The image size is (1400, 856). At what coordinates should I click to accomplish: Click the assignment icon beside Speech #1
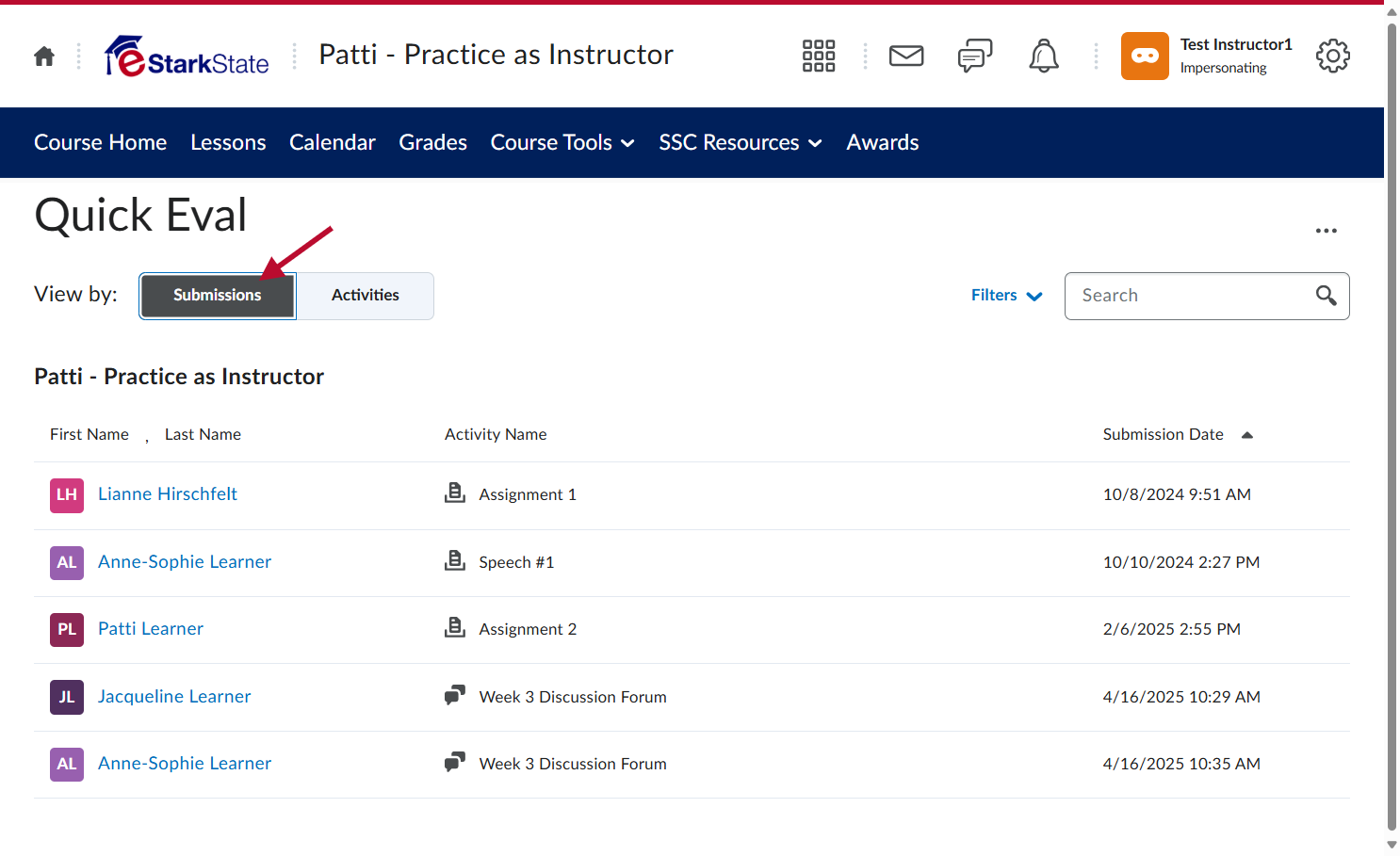455,560
